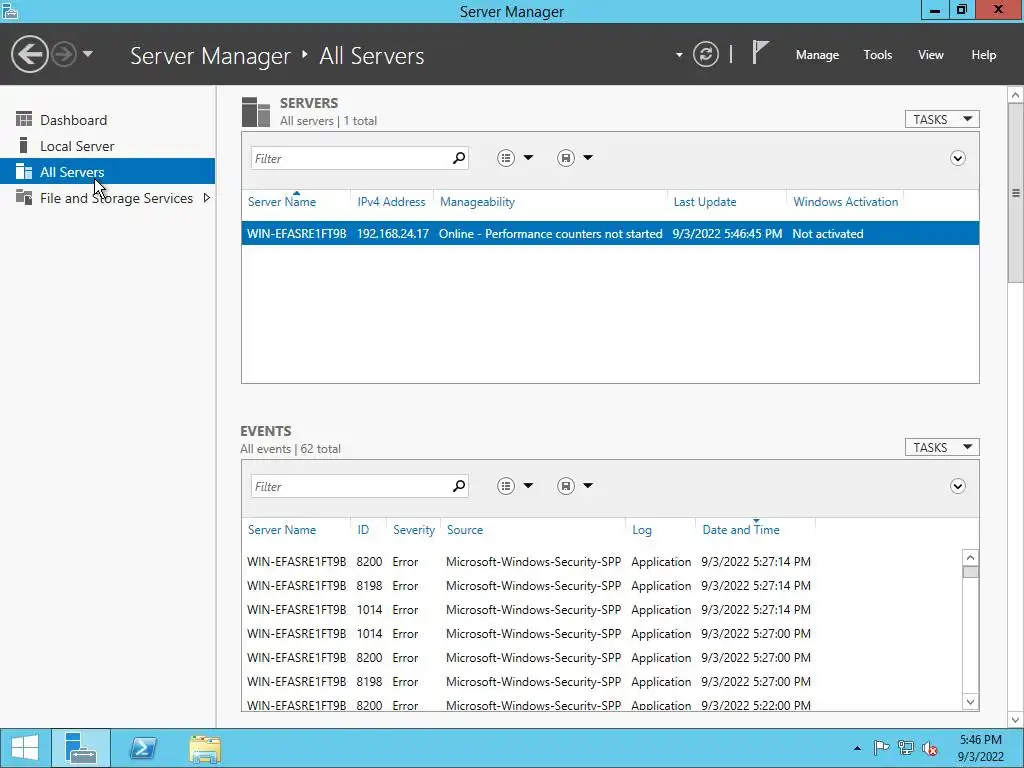Image resolution: width=1024 pixels, height=768 pixels.
Task: Click the All Servers sidebar icon
Action: [x=24, y=171]
